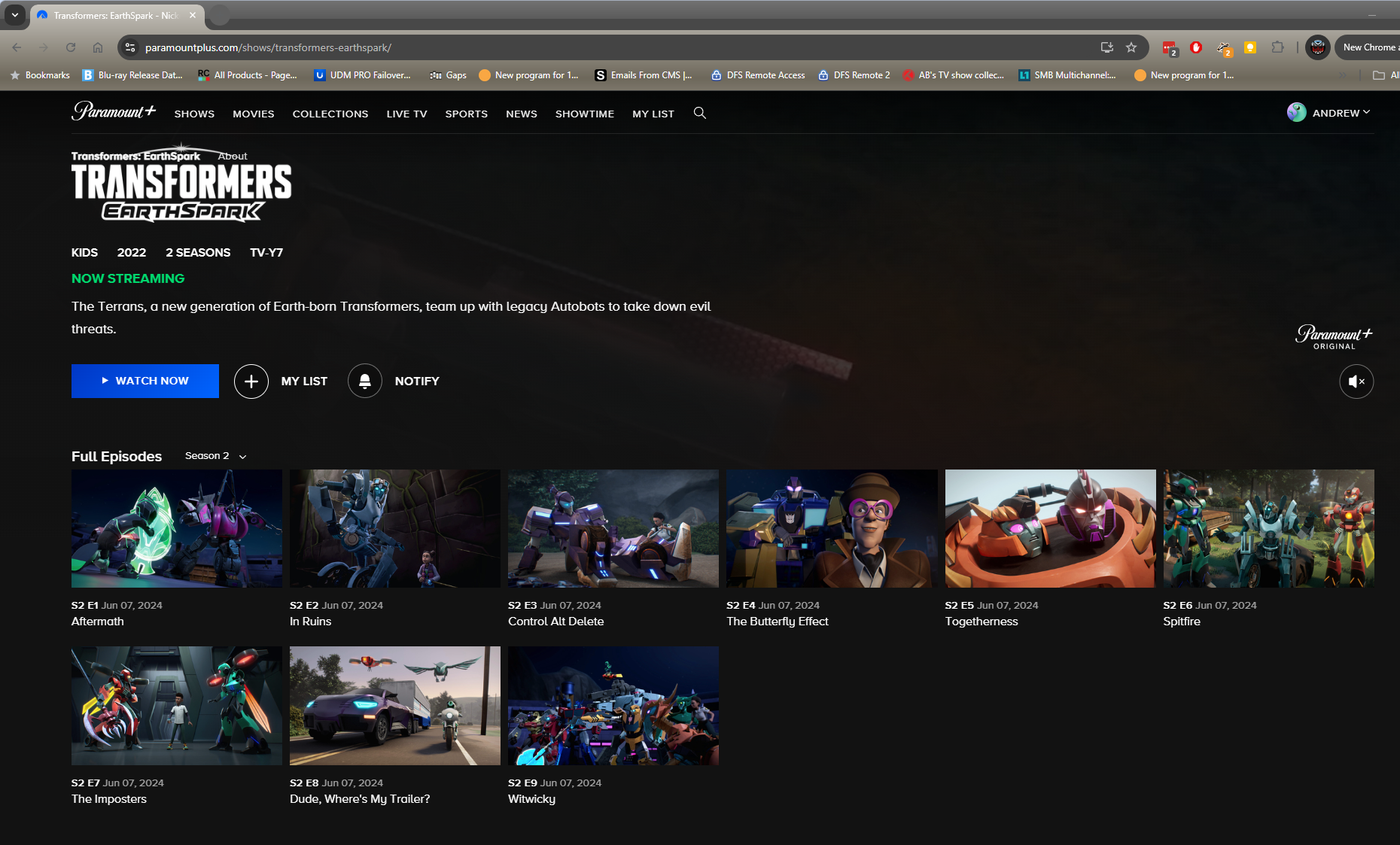Open NEWS in the navigation

click(522, 114)
